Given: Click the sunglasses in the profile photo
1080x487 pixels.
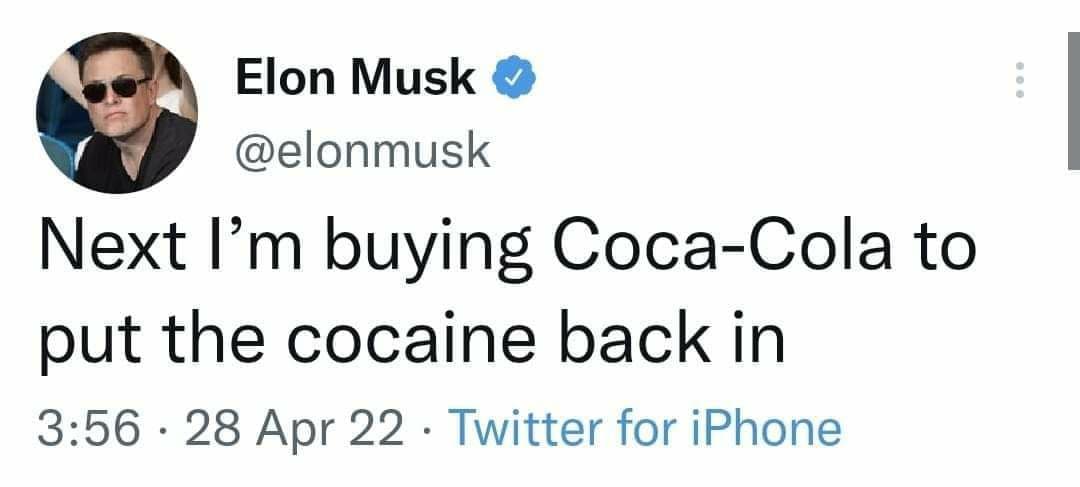Looking at the screenshot, I should [114, 87].
